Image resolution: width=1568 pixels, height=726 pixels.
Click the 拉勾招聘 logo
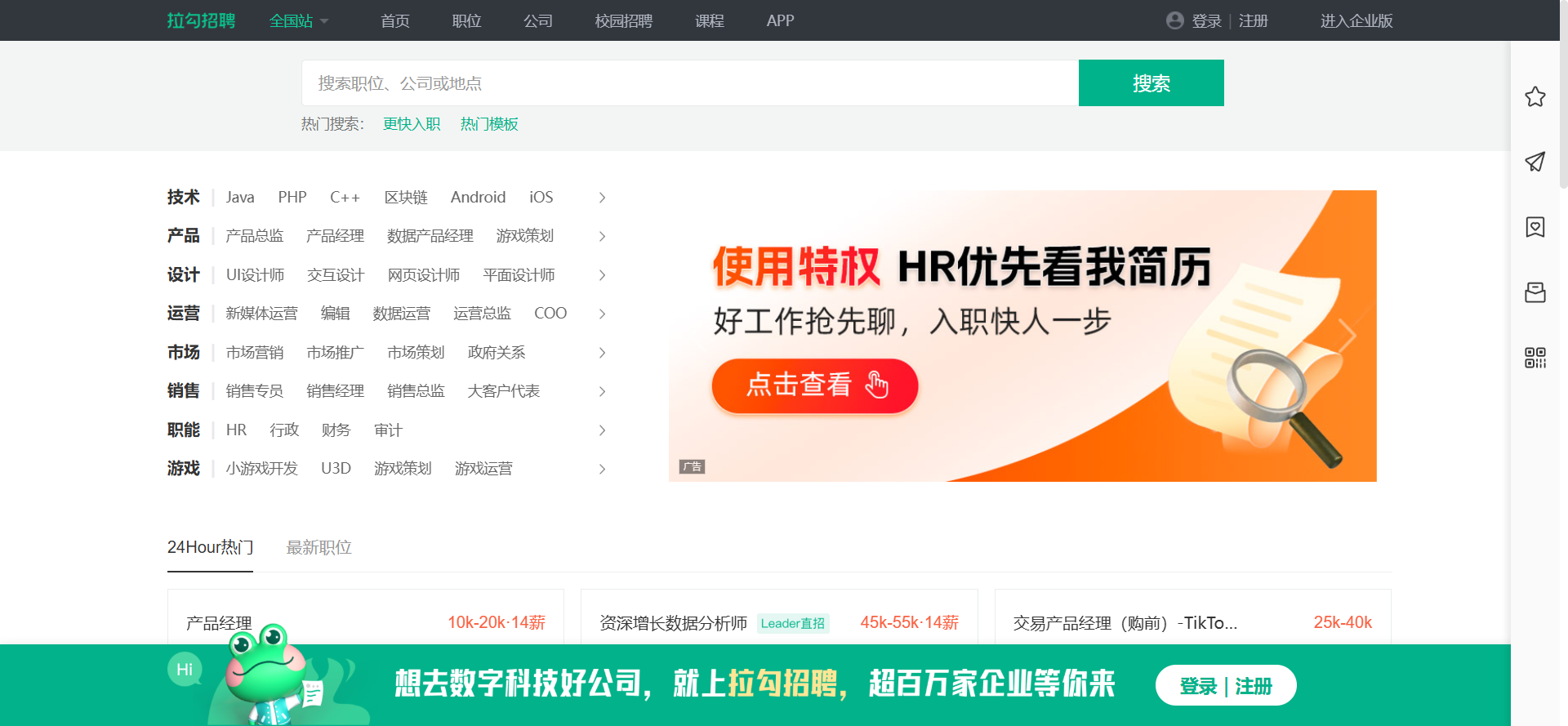coord(201,20)
